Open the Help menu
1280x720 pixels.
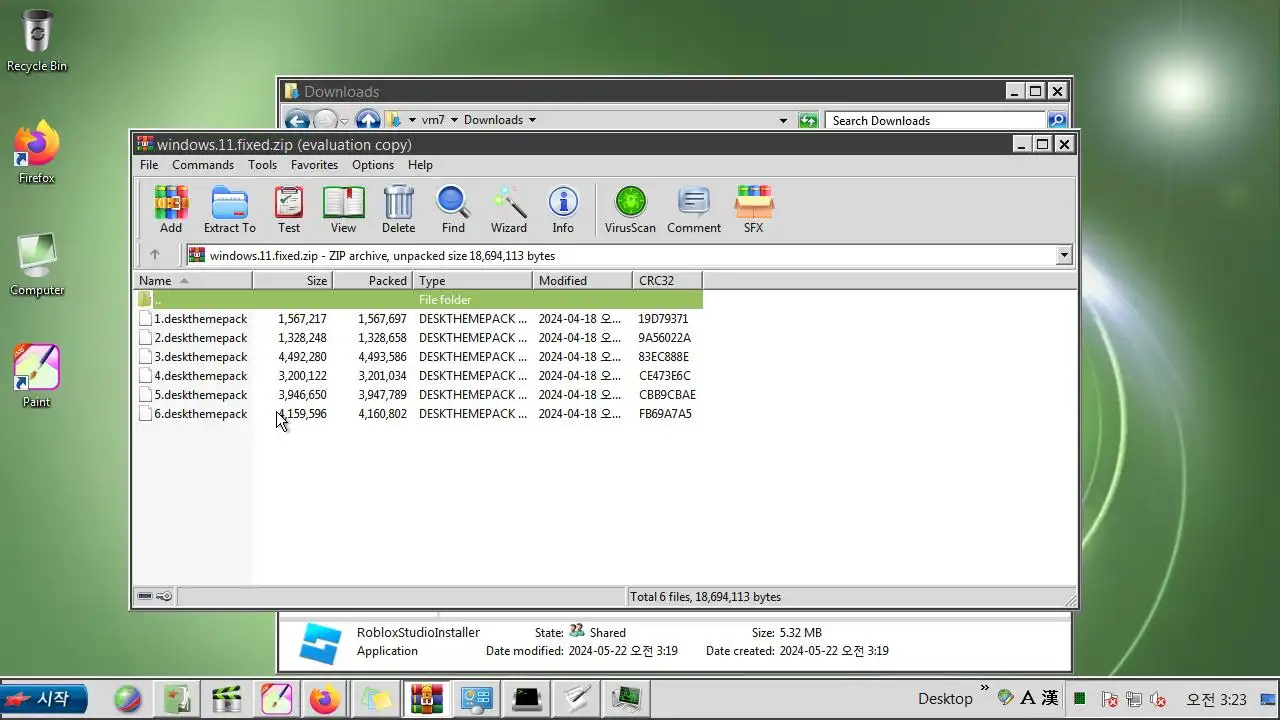420,165
